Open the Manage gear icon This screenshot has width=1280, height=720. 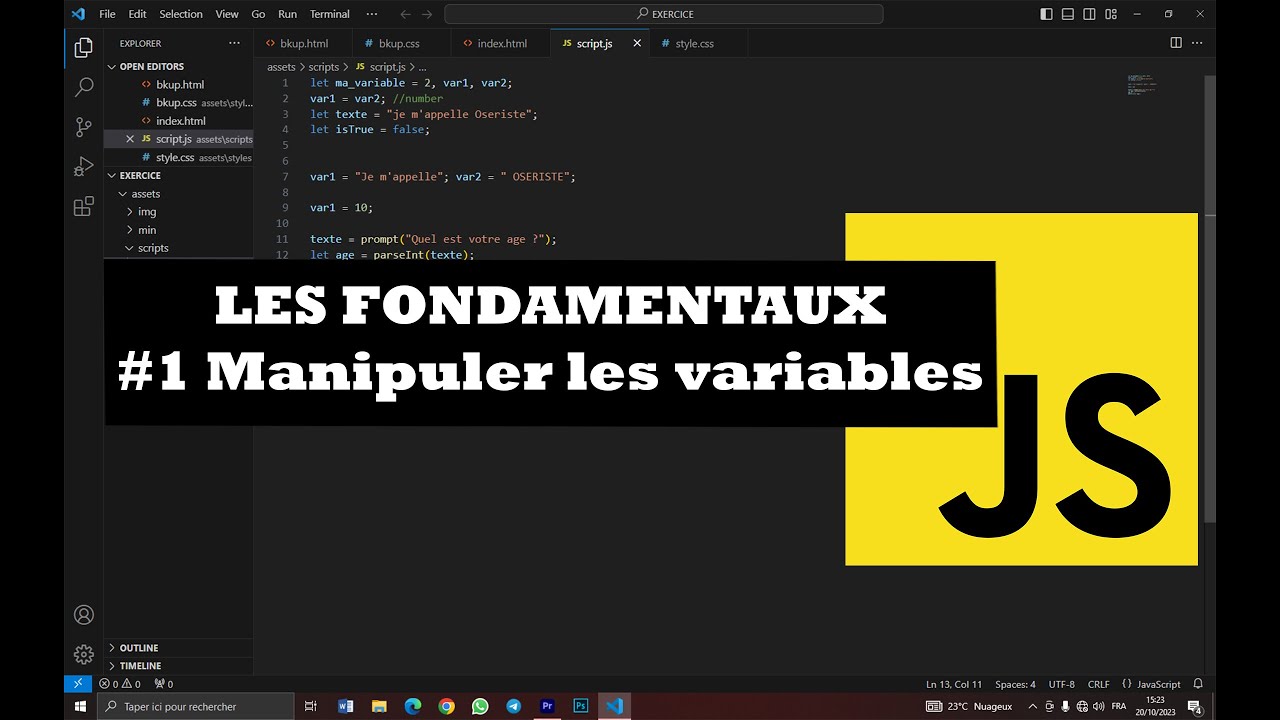click(84, 654)
